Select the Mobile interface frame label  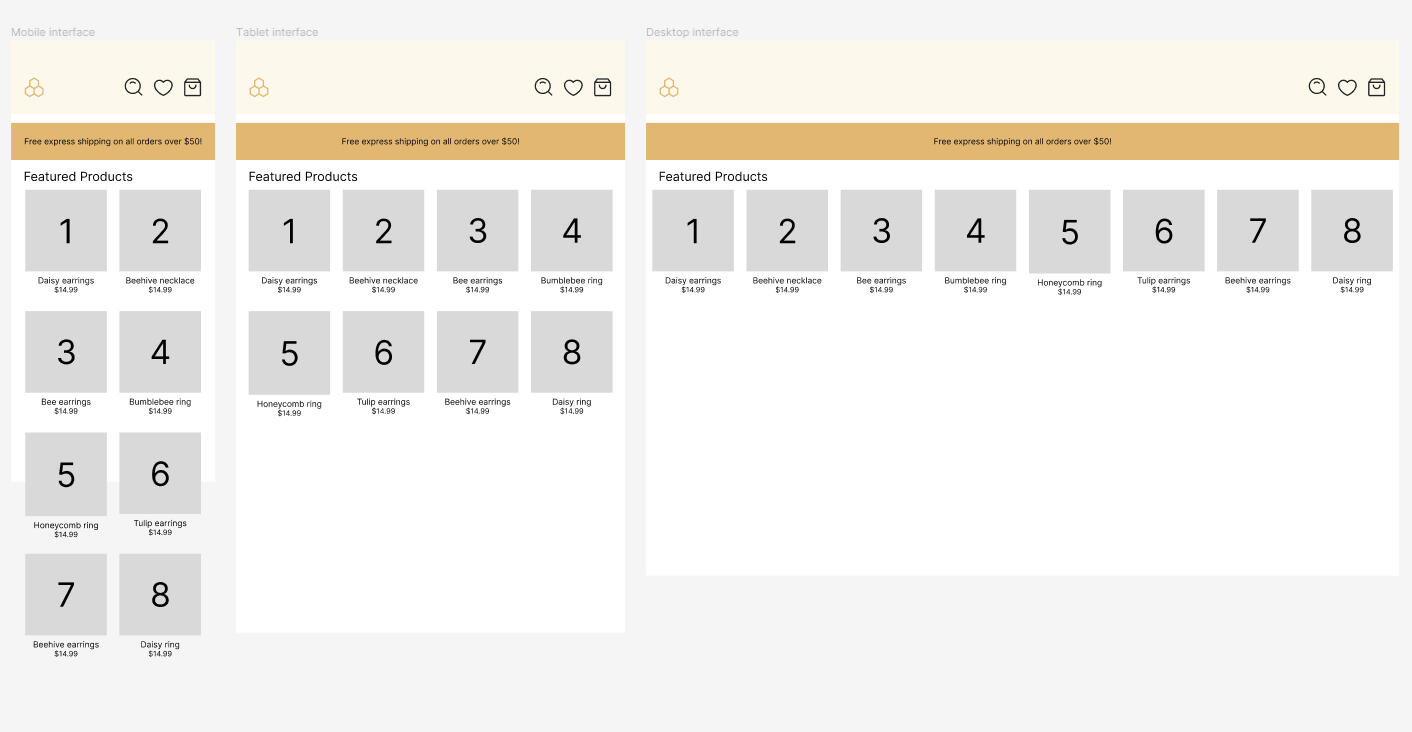[x=53, y=32]
